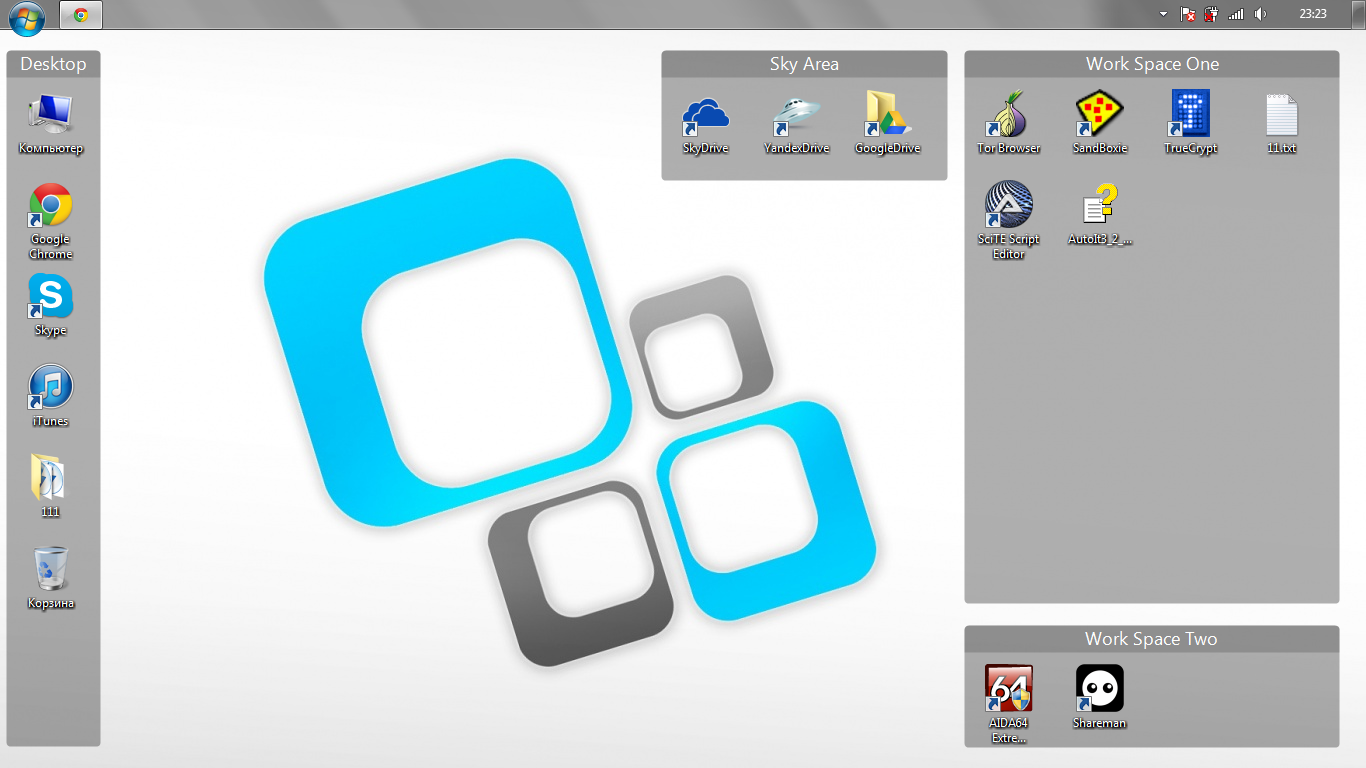Image resolution: width=1366 pixels, height=768 pixels.
Task: Select the Skype desktop shortcut
Action: tap(50, 298)
